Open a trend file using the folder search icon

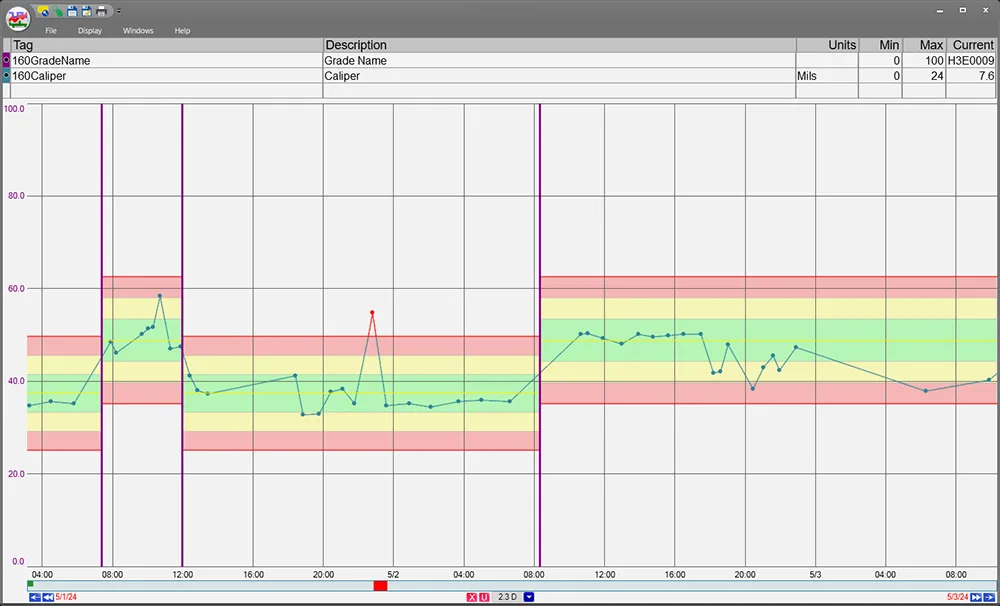[43, 10]
